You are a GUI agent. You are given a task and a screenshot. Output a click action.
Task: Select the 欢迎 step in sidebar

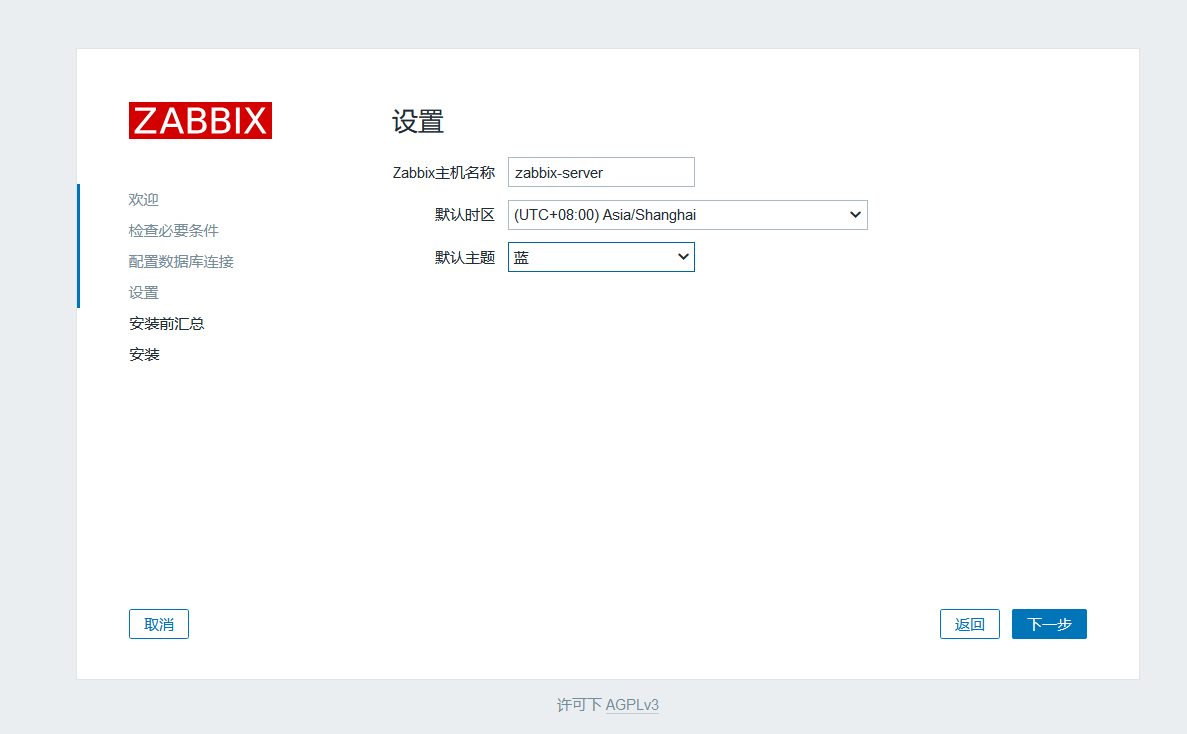[x=144, y=200]
